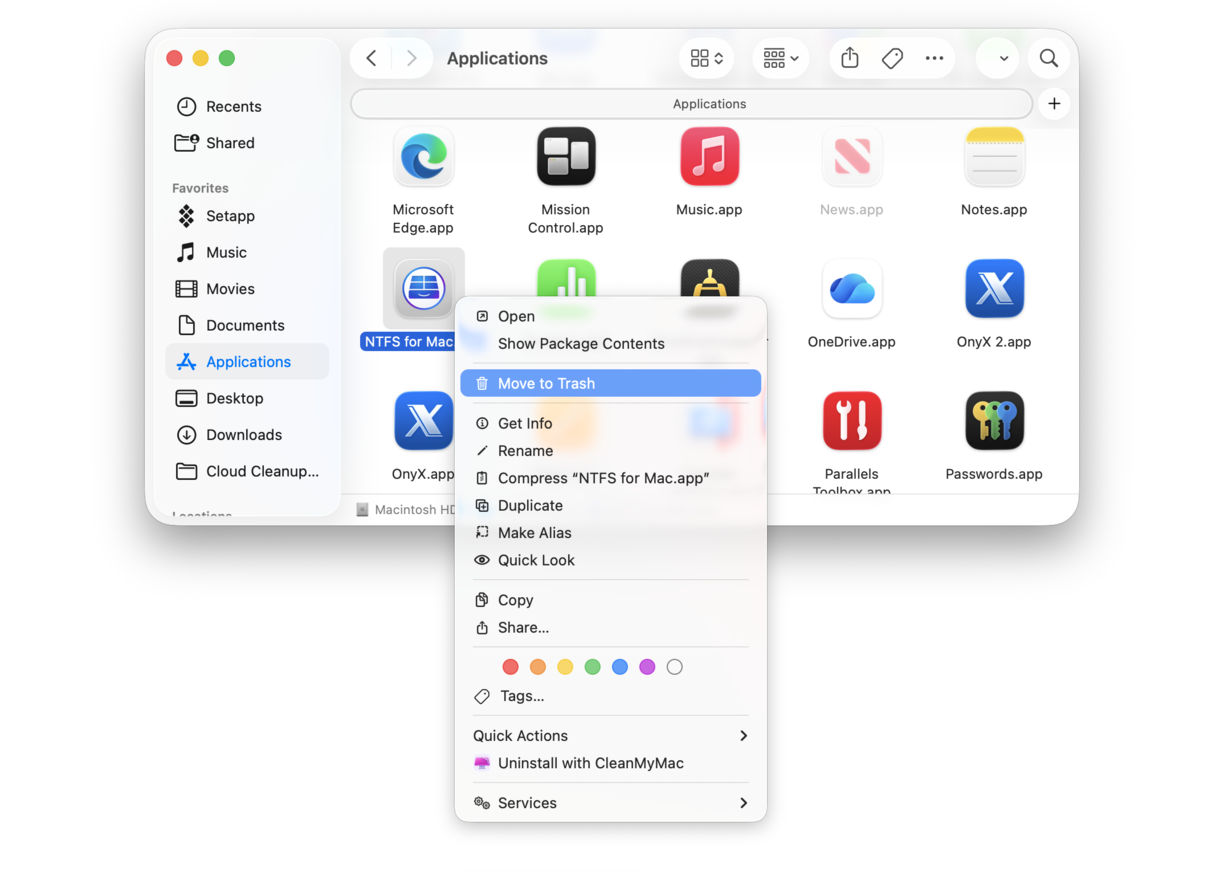Select the OnyX.app icon
Screen dimensions: 1216x872
(x=423, y=421)
